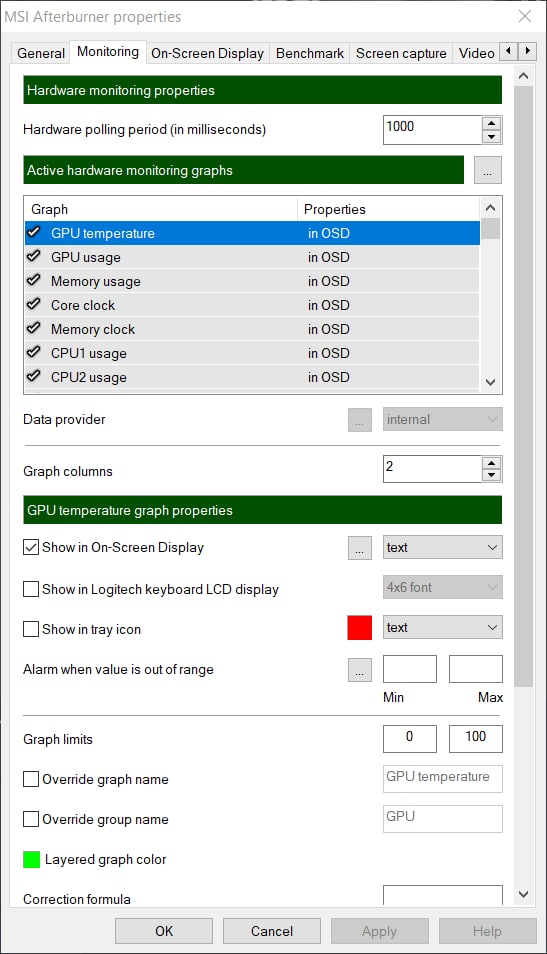Click the tab strip left scroll arrow
The width and height of the screenshot is (547, 954).
(509, 51)
